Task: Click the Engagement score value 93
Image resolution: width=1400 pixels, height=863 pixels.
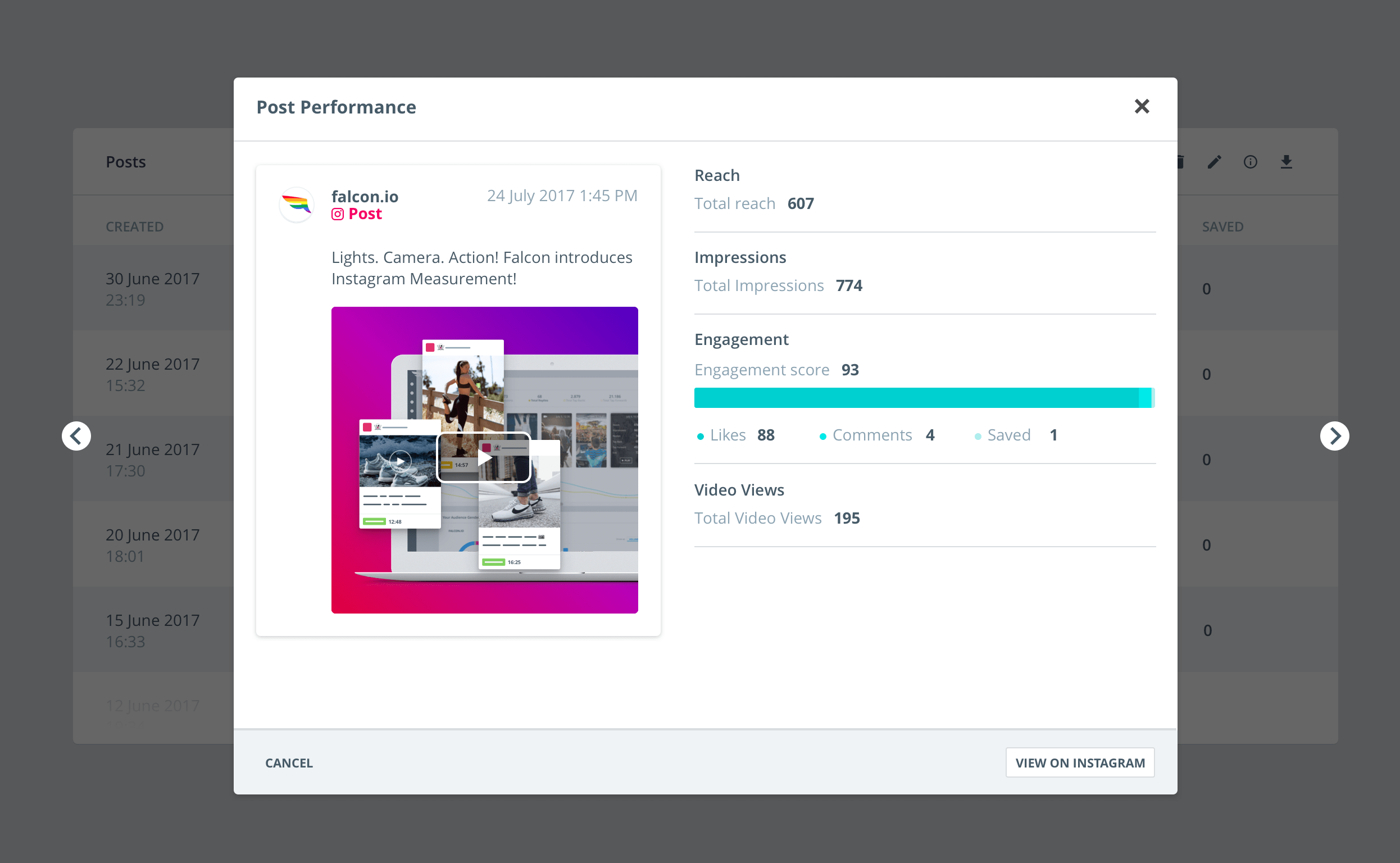Action: click(x=850, y=370)
